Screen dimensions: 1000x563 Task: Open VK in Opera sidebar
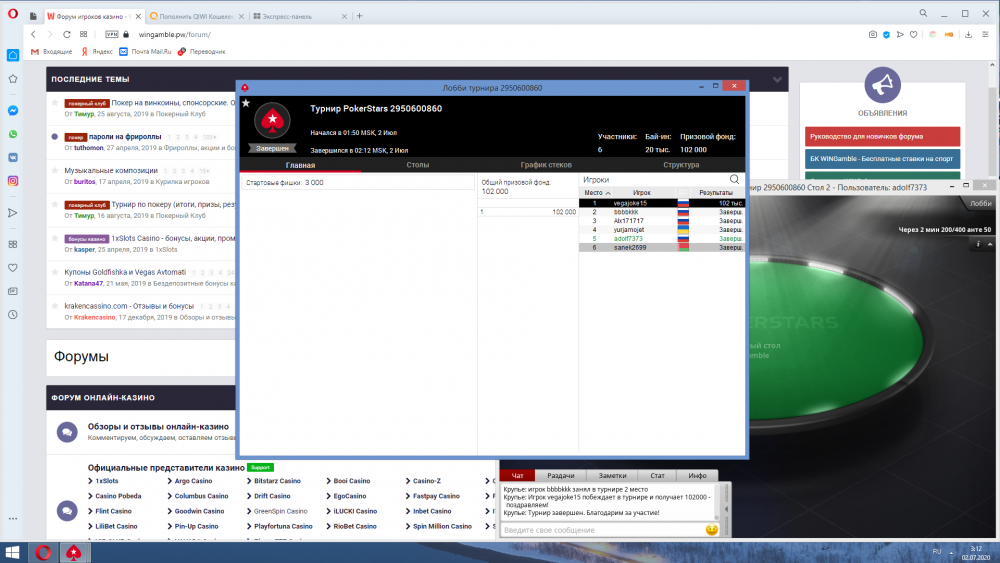(x=13, y=157)
